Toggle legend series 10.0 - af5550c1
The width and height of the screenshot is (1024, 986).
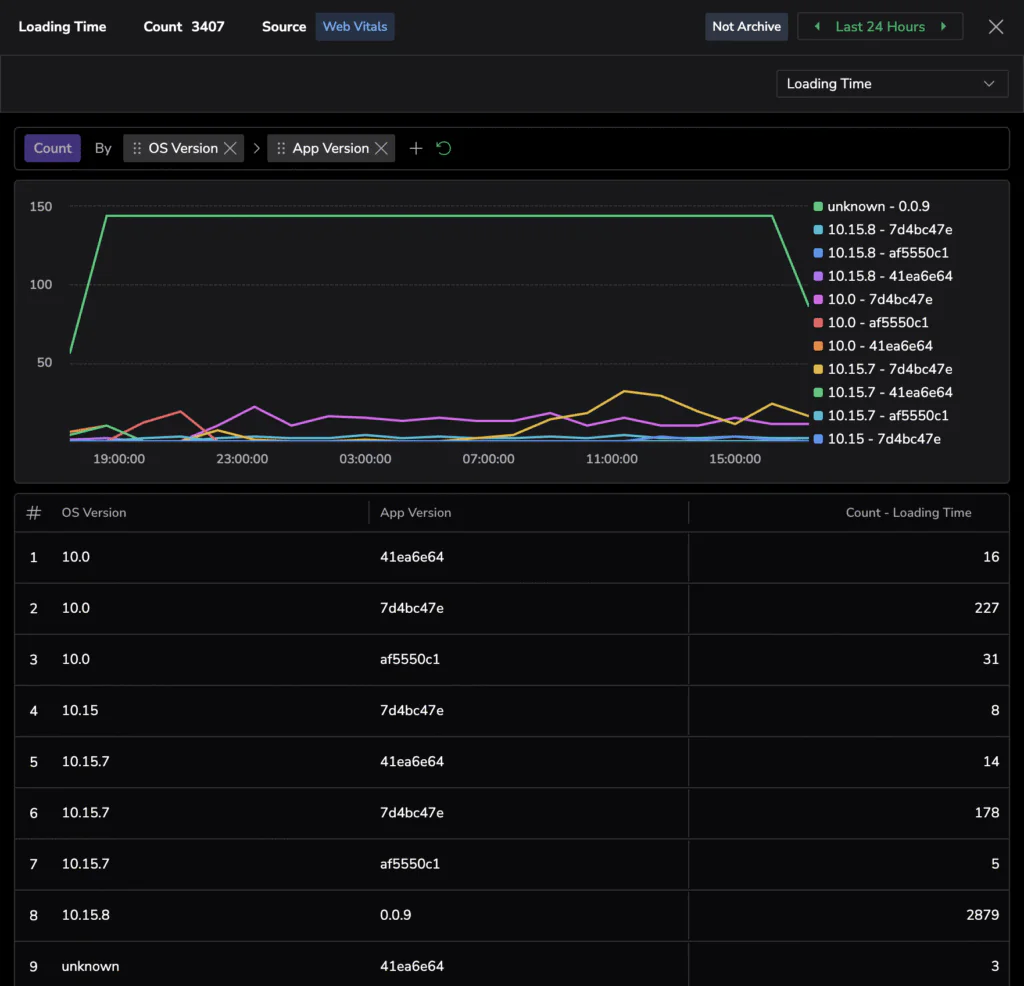(871, 323)
